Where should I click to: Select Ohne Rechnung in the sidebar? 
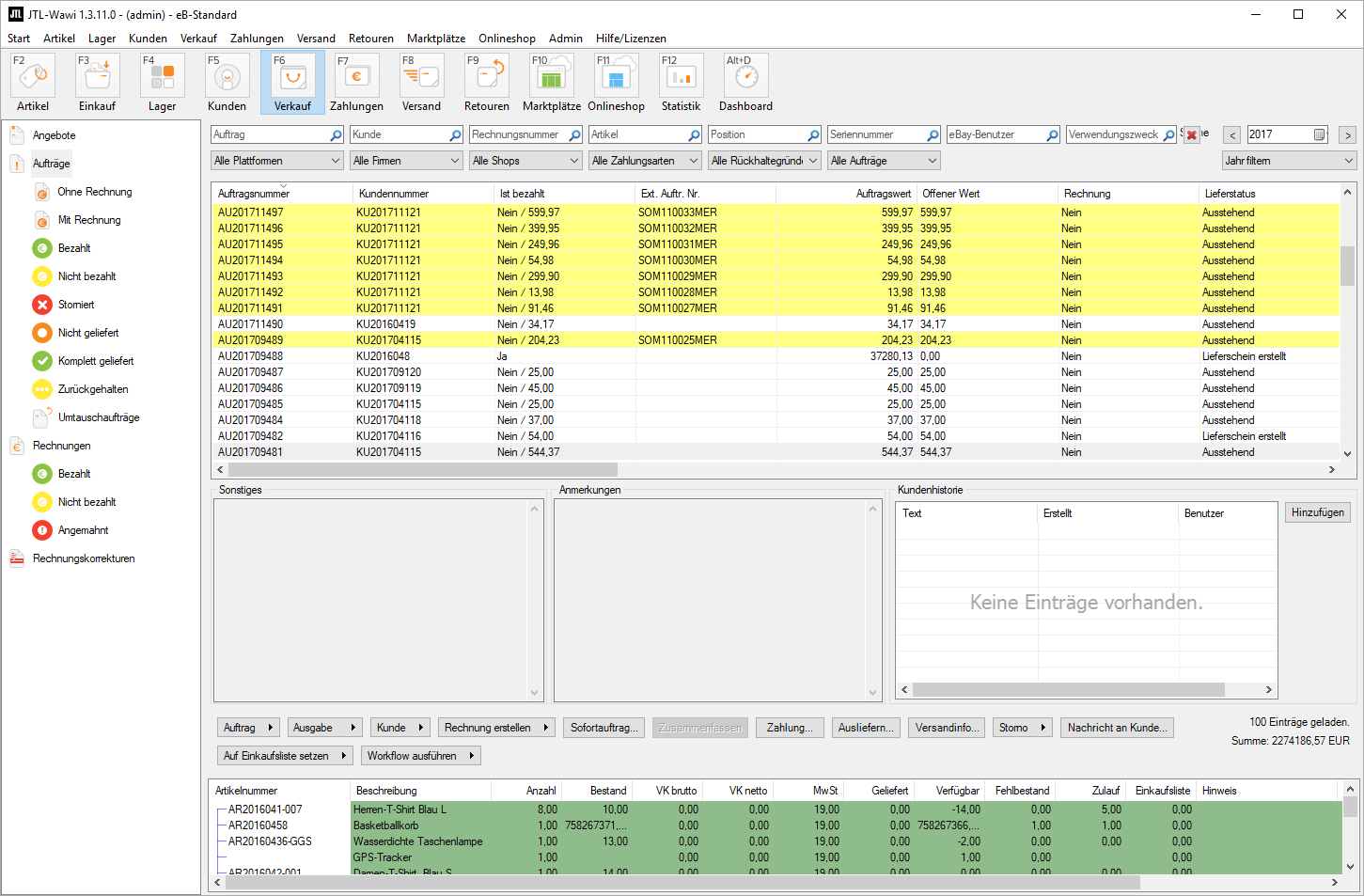(95, 192)
